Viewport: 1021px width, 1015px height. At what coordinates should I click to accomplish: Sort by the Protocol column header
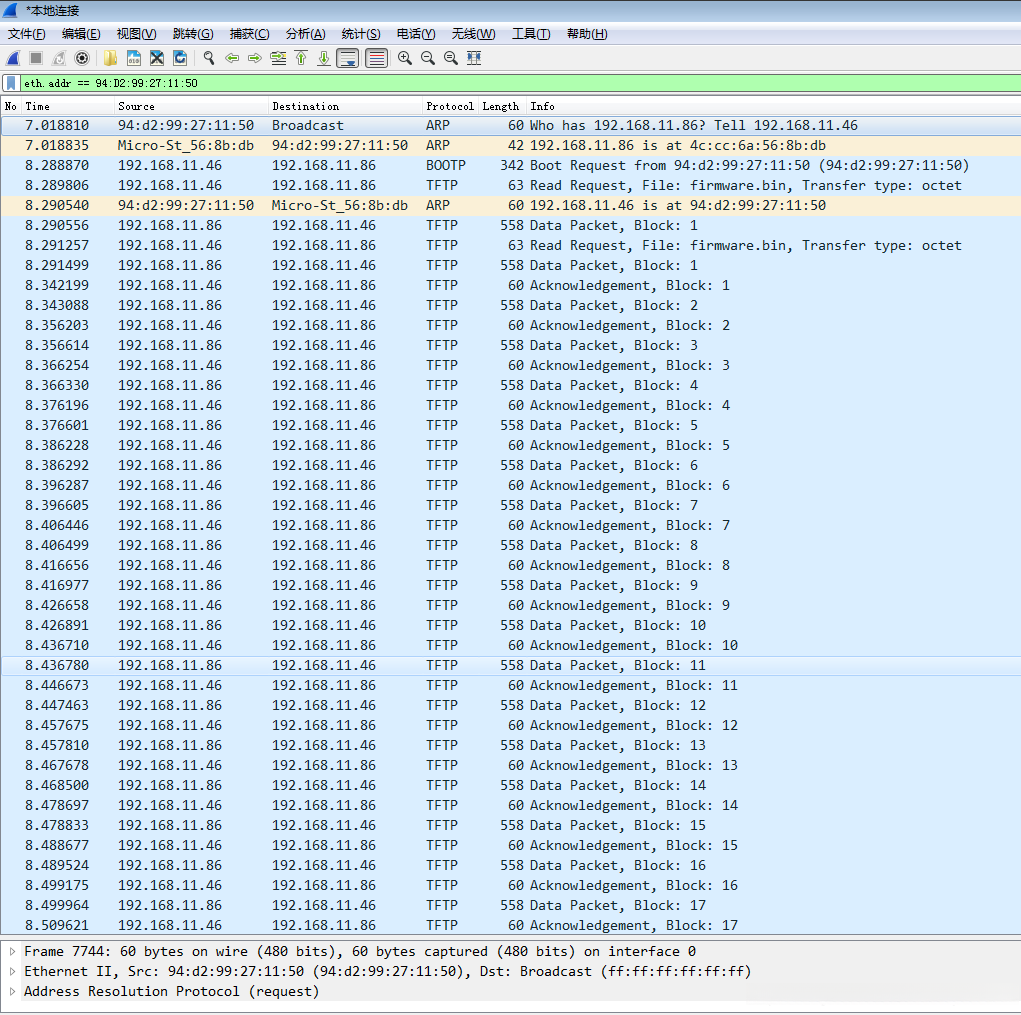click(x=450, y=106)
